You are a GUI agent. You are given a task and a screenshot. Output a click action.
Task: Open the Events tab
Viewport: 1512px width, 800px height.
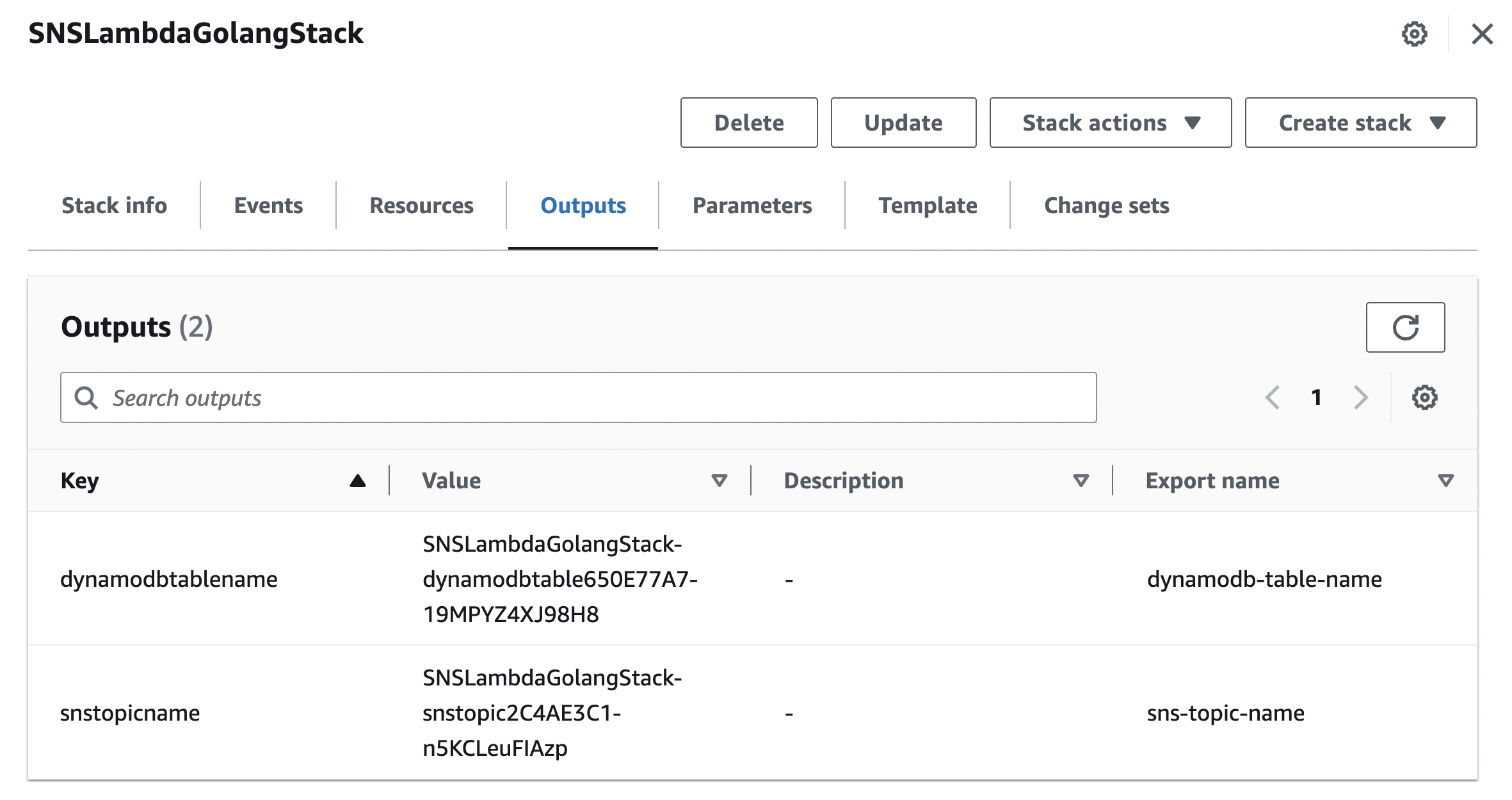tap(268, 205)
